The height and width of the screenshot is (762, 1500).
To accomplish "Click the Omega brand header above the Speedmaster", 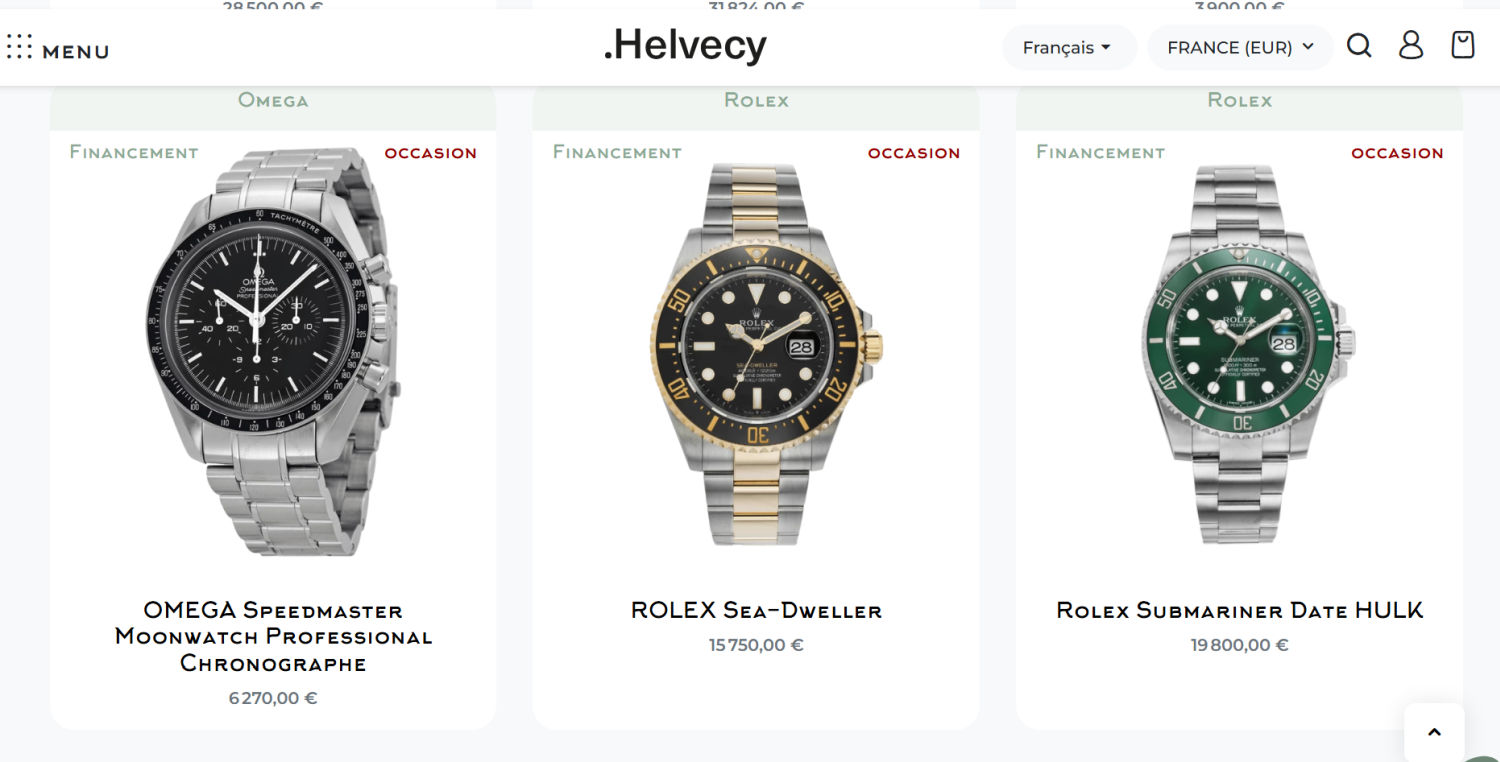I will (x=272, y=100).
